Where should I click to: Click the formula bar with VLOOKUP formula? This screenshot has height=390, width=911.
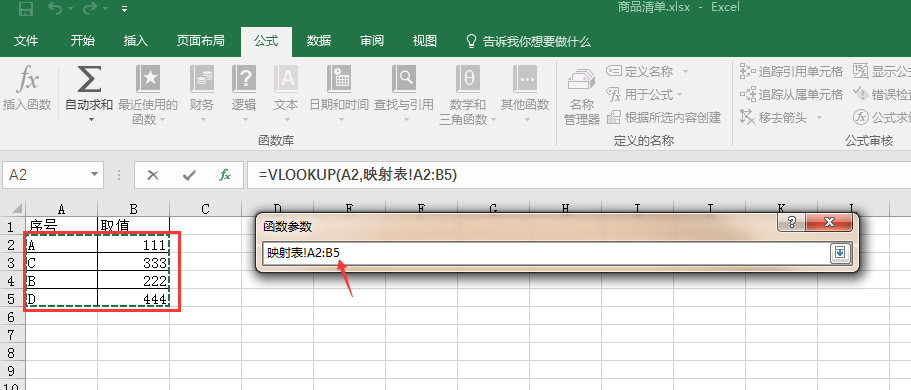(579, 175)
